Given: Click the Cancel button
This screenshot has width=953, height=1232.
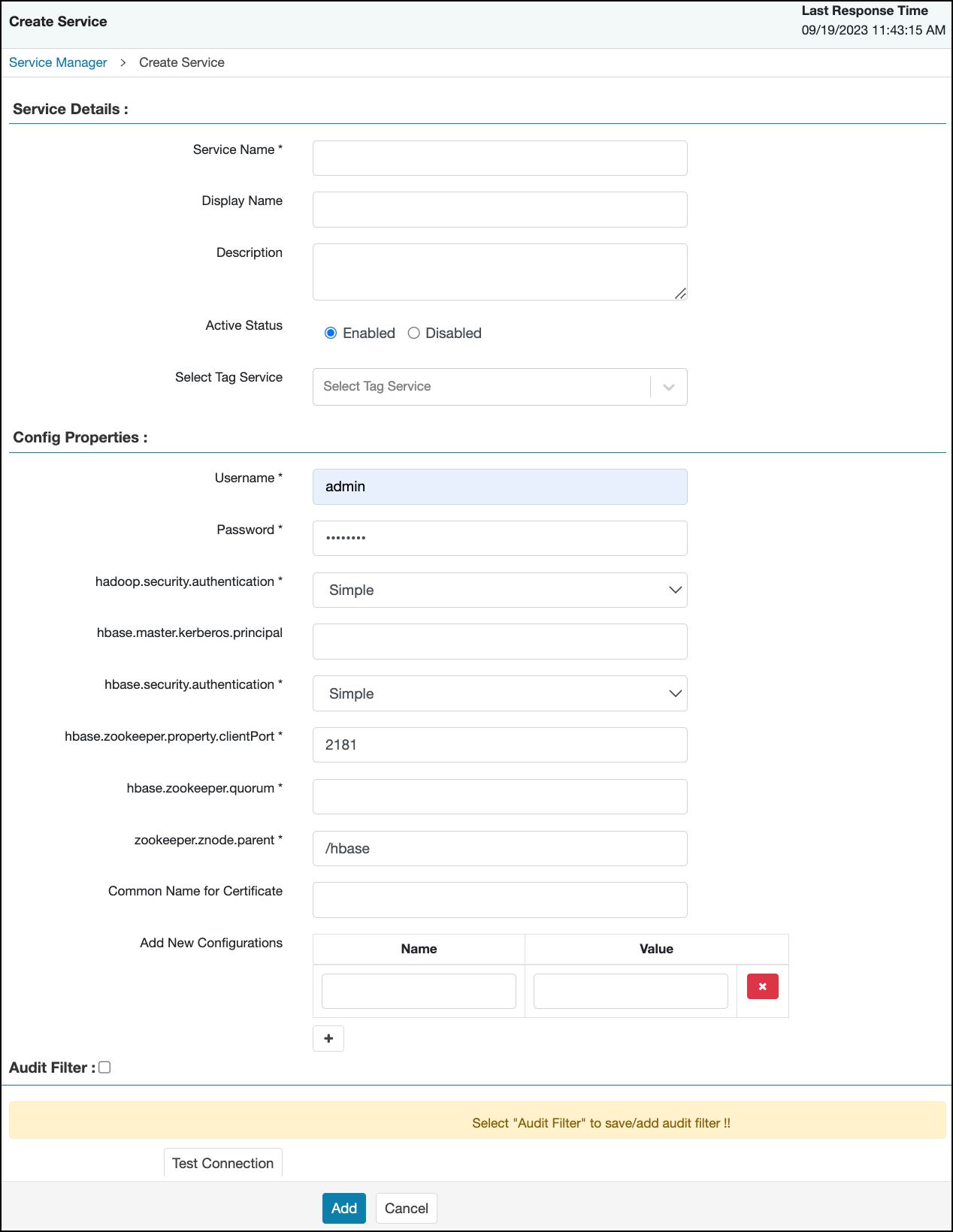Looking at the screenshot, I should point(406,1208).
